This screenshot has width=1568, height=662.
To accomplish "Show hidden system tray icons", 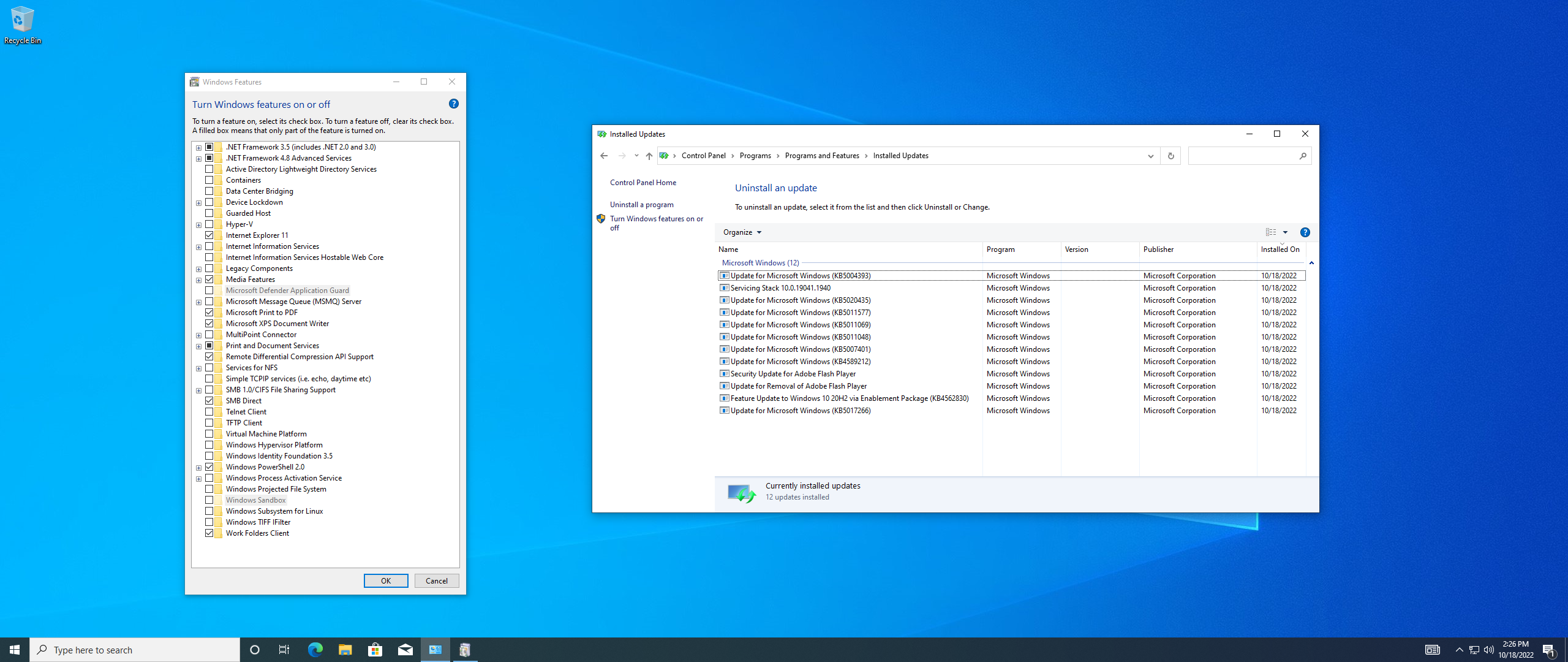I will click(1459, 650).
